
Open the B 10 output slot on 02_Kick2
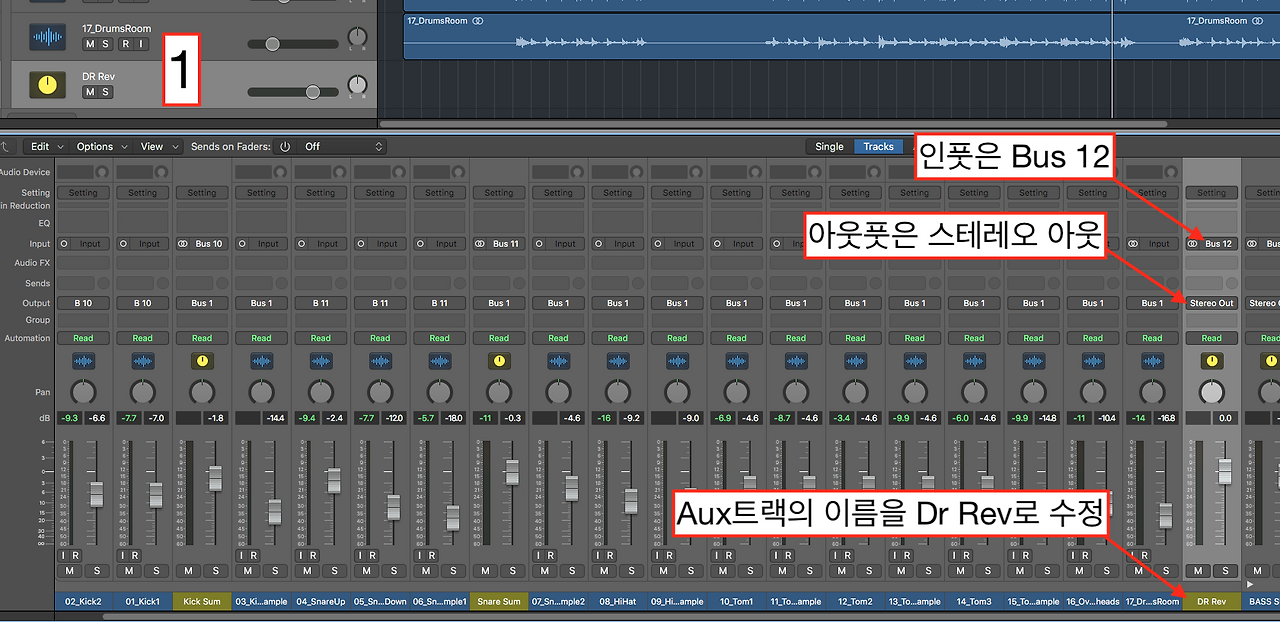(84, 303)
